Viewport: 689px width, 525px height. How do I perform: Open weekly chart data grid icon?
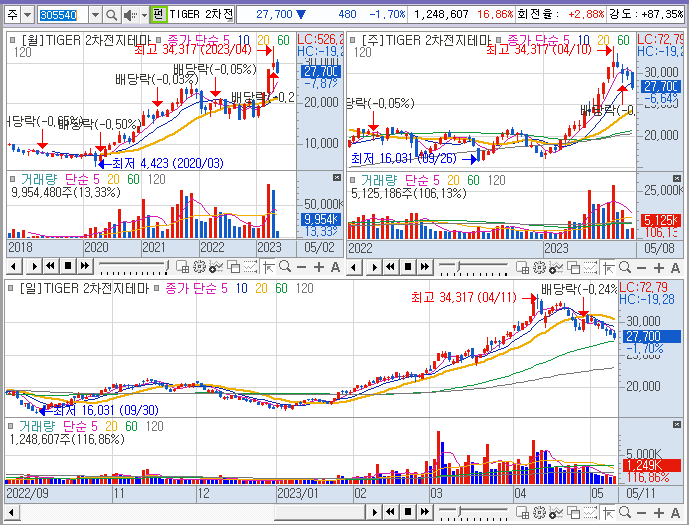(x=522, y=267)
